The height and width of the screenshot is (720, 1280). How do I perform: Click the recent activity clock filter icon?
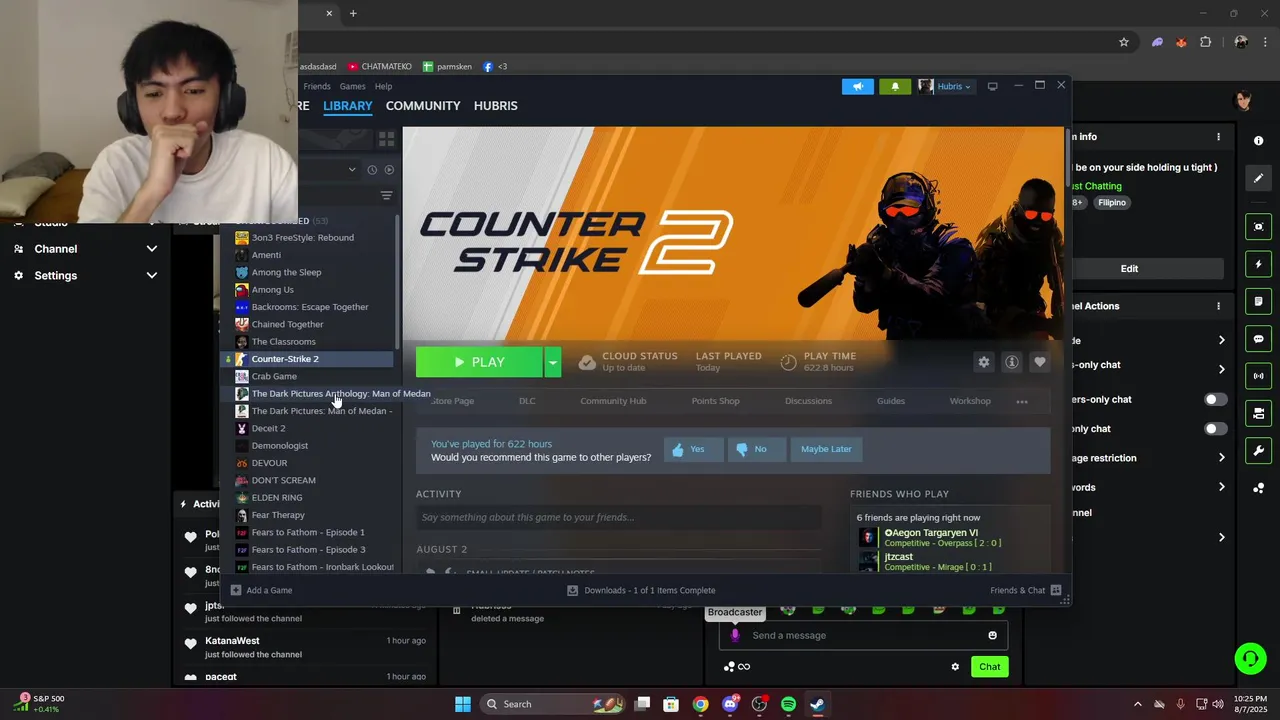click(x=372, y=170)
